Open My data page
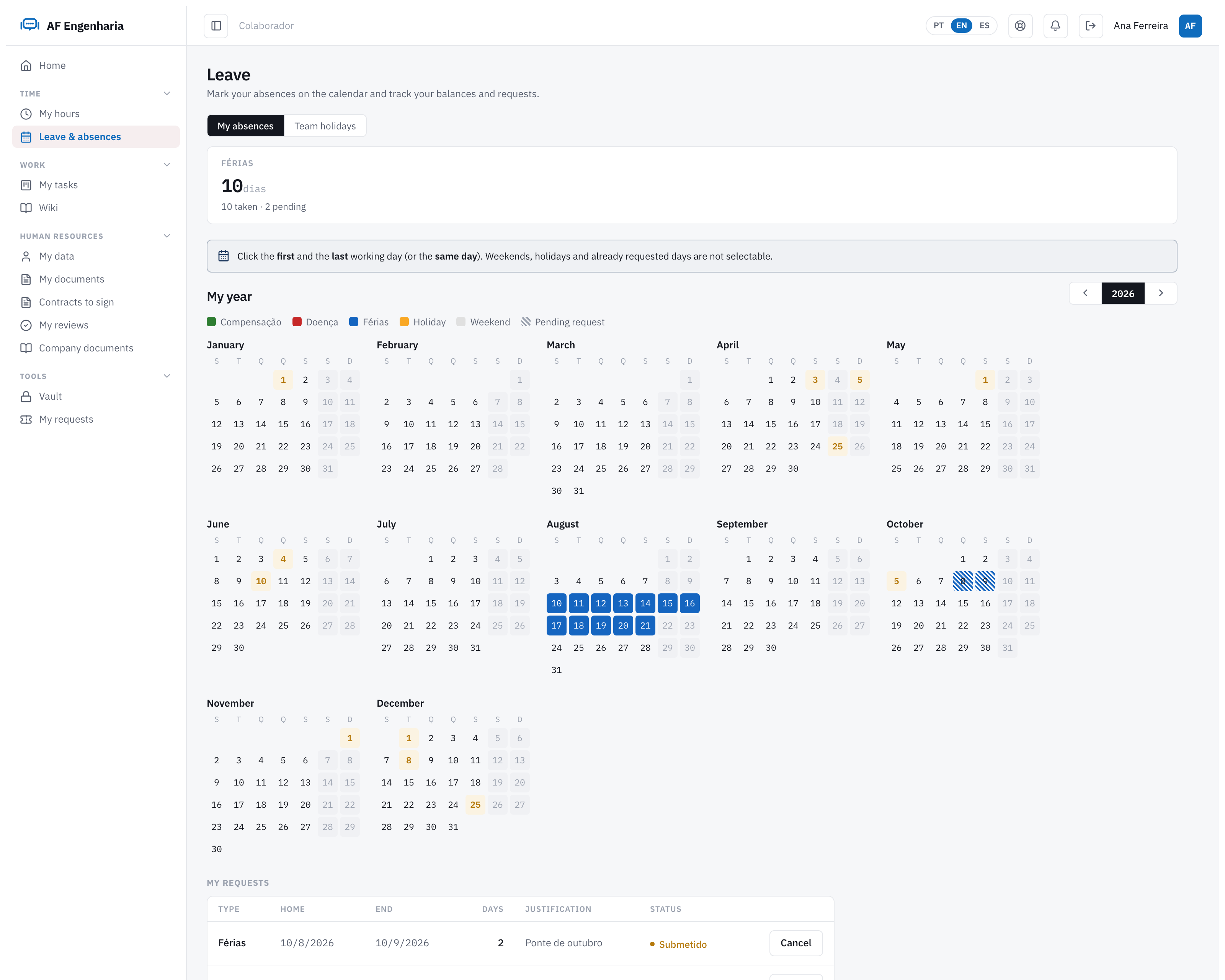 pyautogui.click(x=96, y=256)
